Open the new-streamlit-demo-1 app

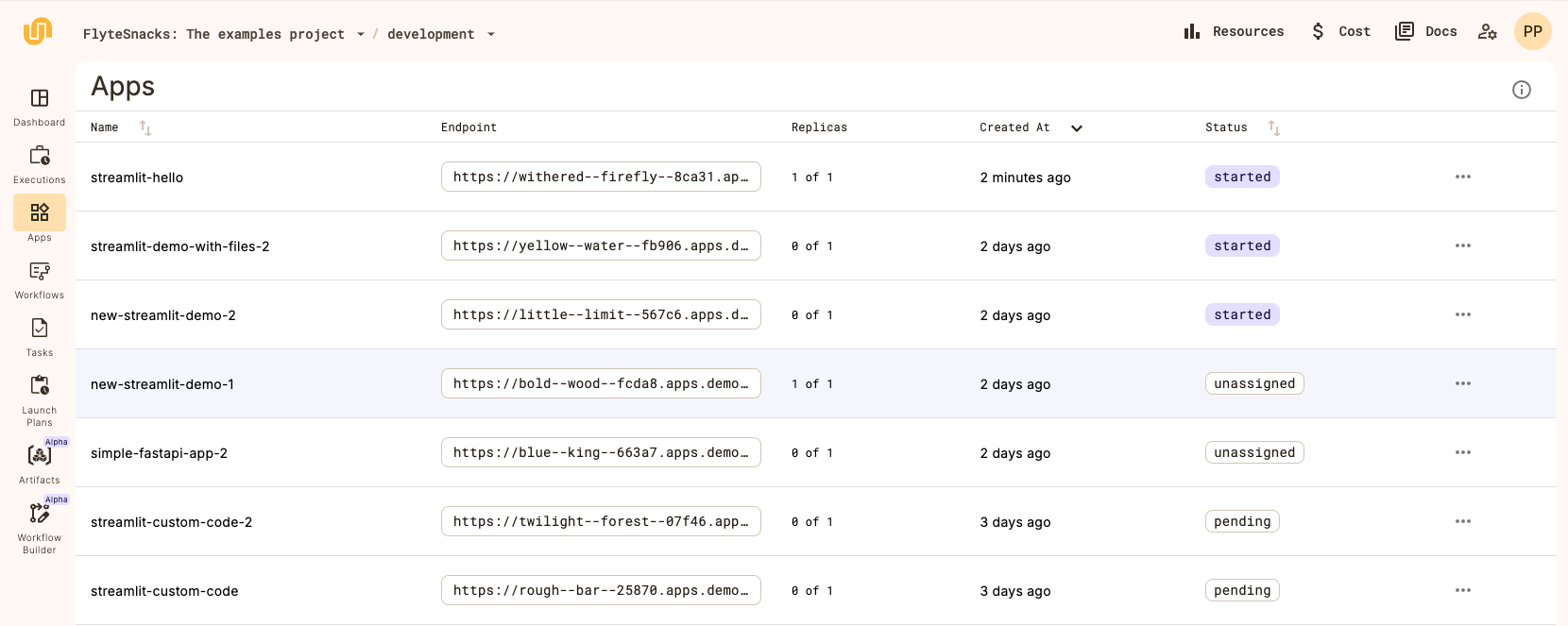coord(162,384)
